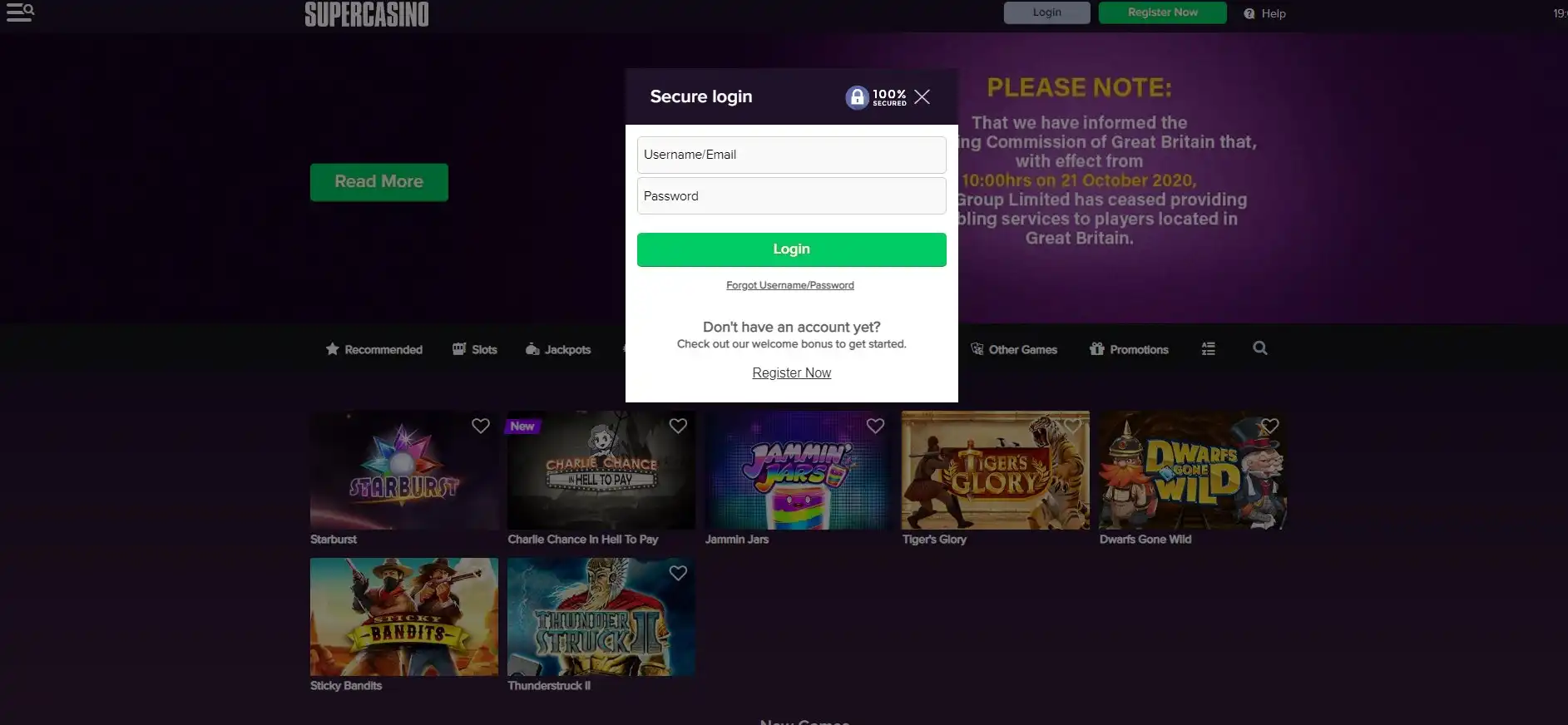
Task: Favorite Charlie Chance In Hell To Pay
Action: click(678, 426)
